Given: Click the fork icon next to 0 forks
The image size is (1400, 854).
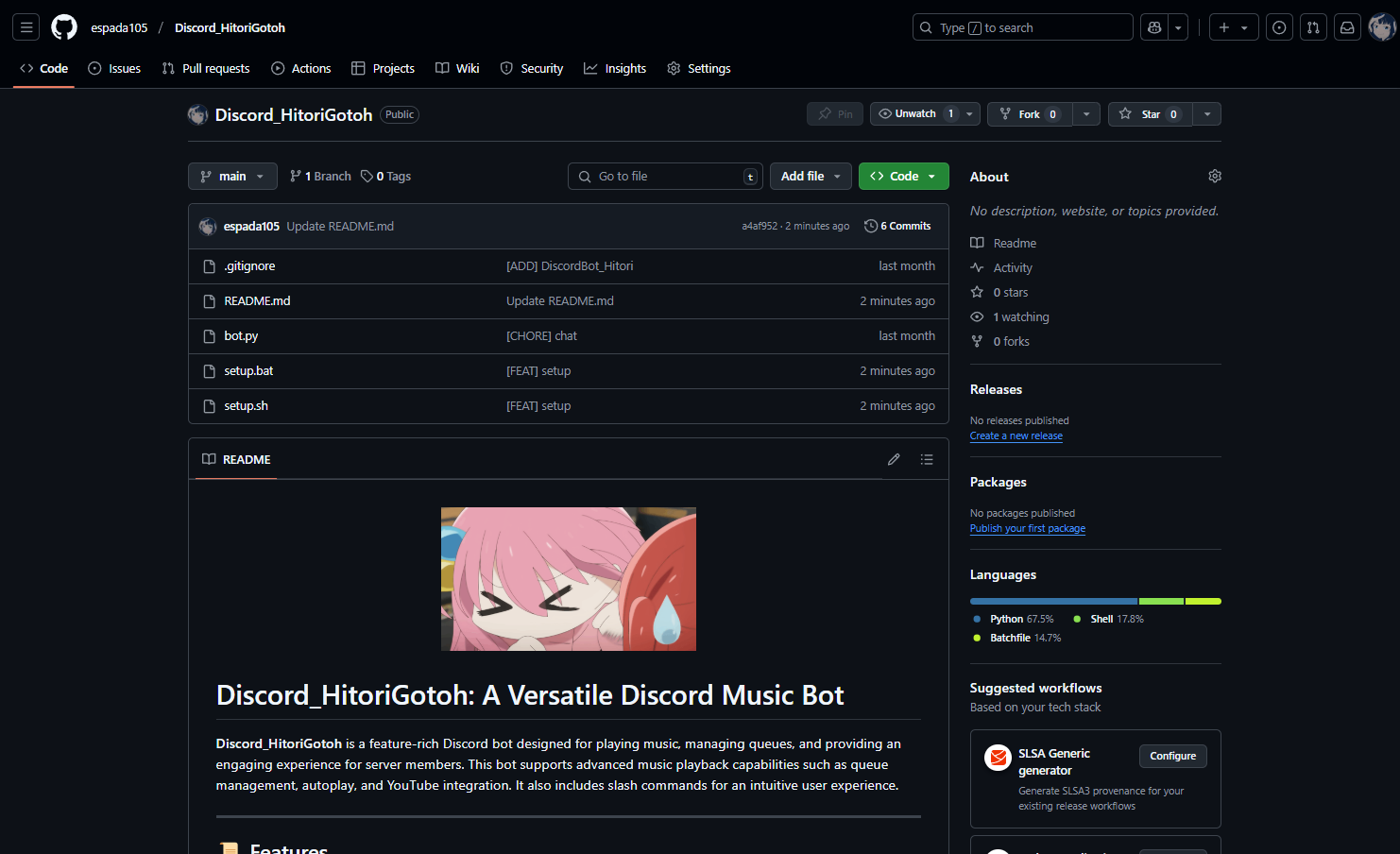Looking at the screenshot, I should (977, 341).
